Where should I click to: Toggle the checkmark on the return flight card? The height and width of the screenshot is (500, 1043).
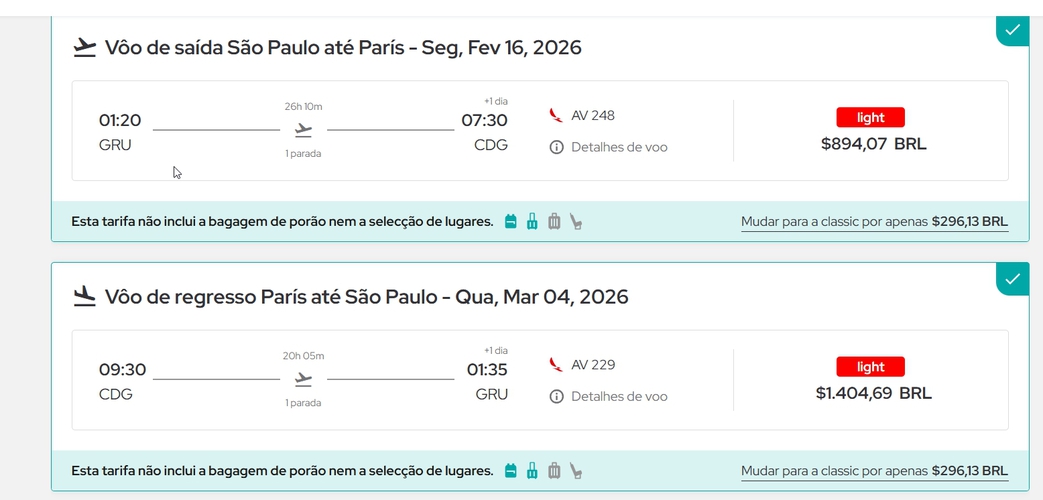[1013, 278]
